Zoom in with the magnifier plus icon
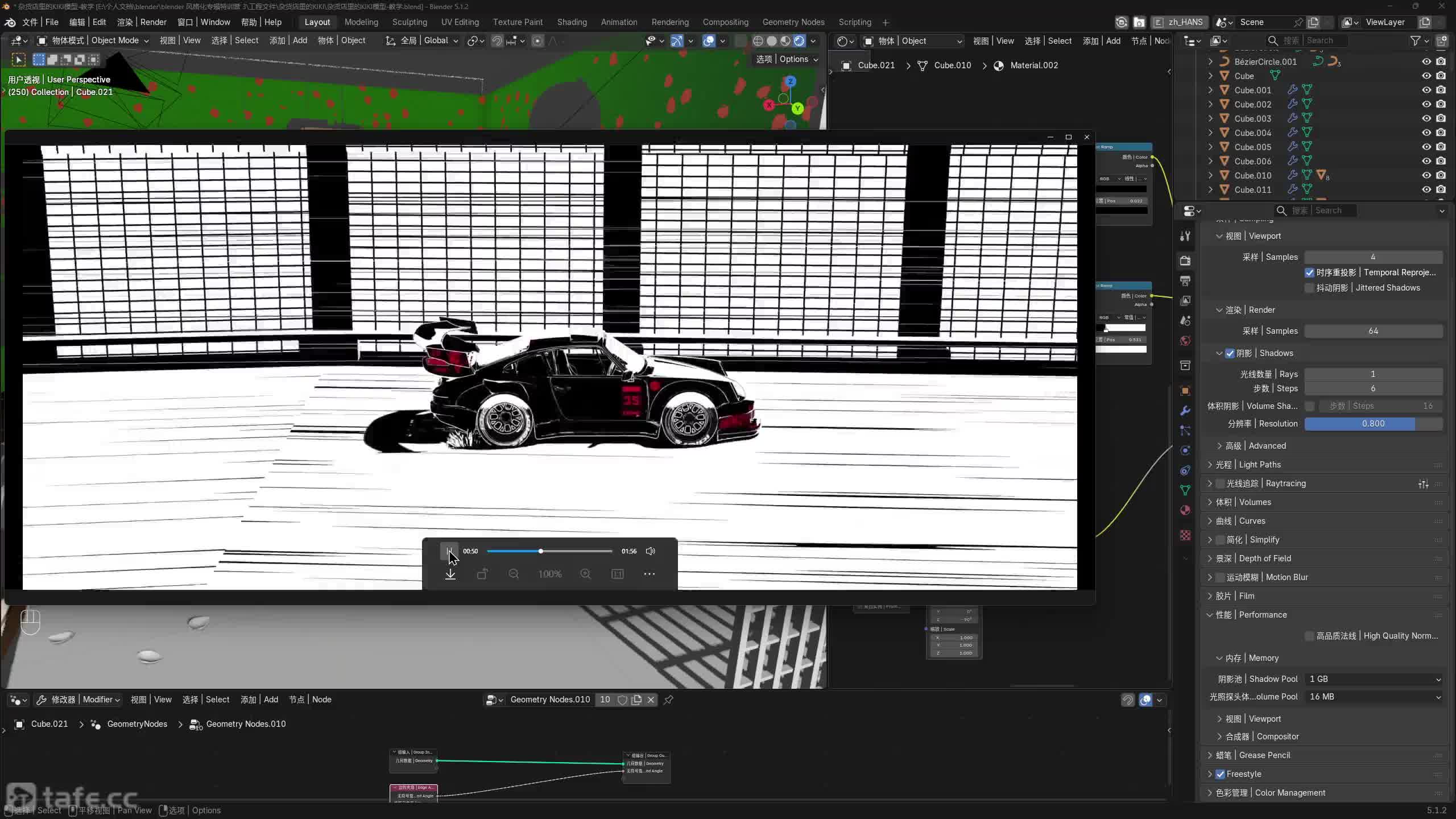Screen dimensions: 1456x819 click(585, 574)
